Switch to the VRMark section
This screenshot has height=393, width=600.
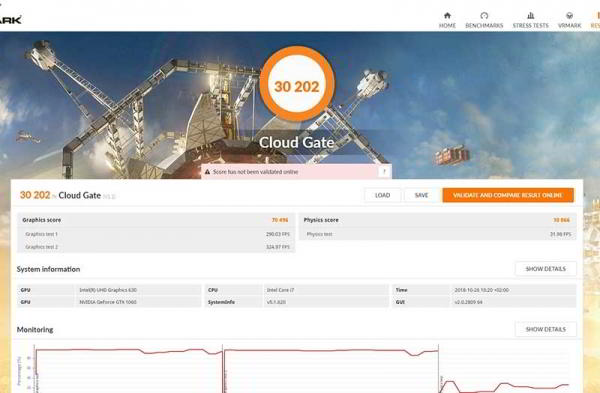point(569,20)
